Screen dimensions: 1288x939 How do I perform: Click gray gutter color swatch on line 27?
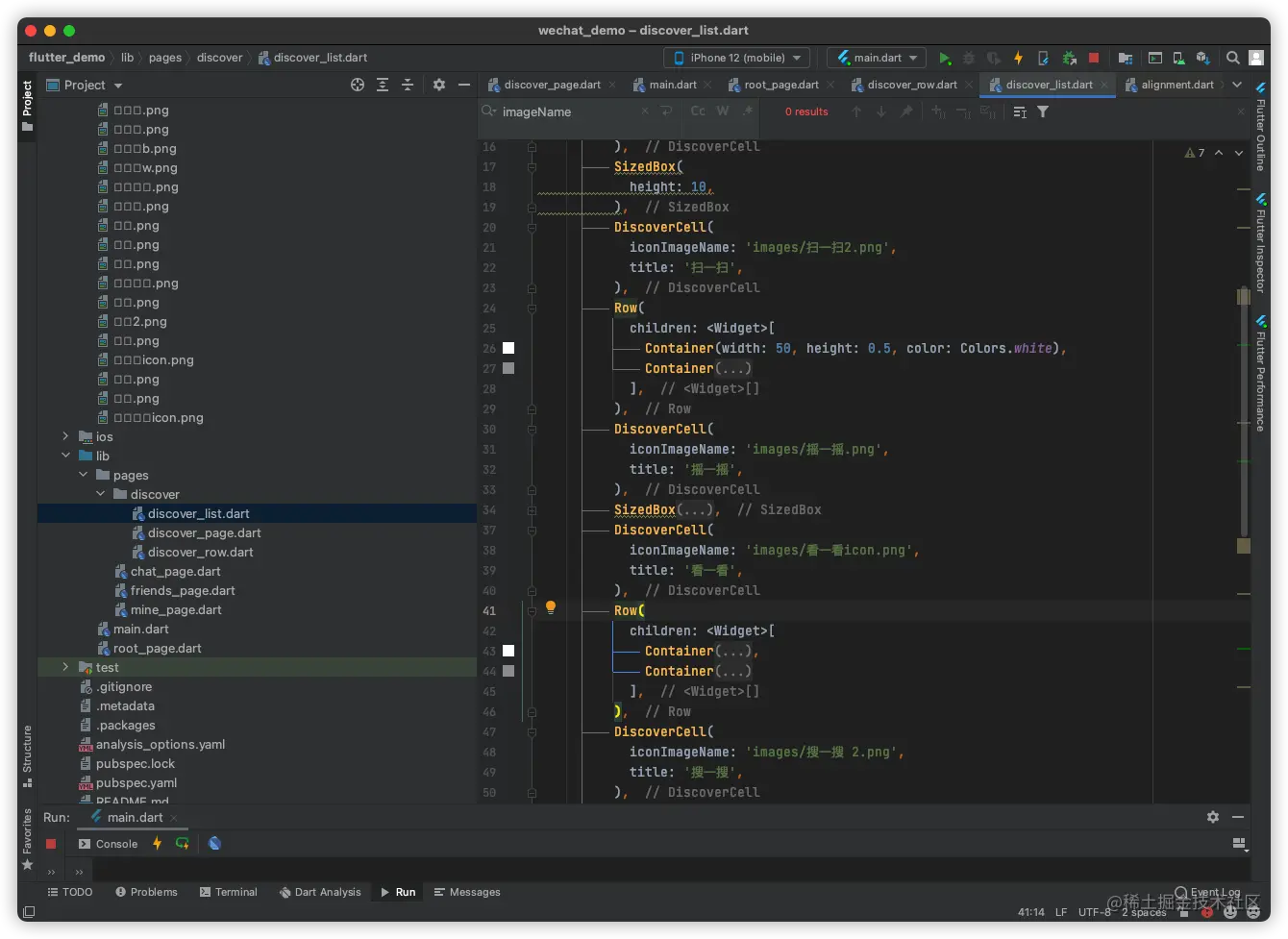coord(508,368)
